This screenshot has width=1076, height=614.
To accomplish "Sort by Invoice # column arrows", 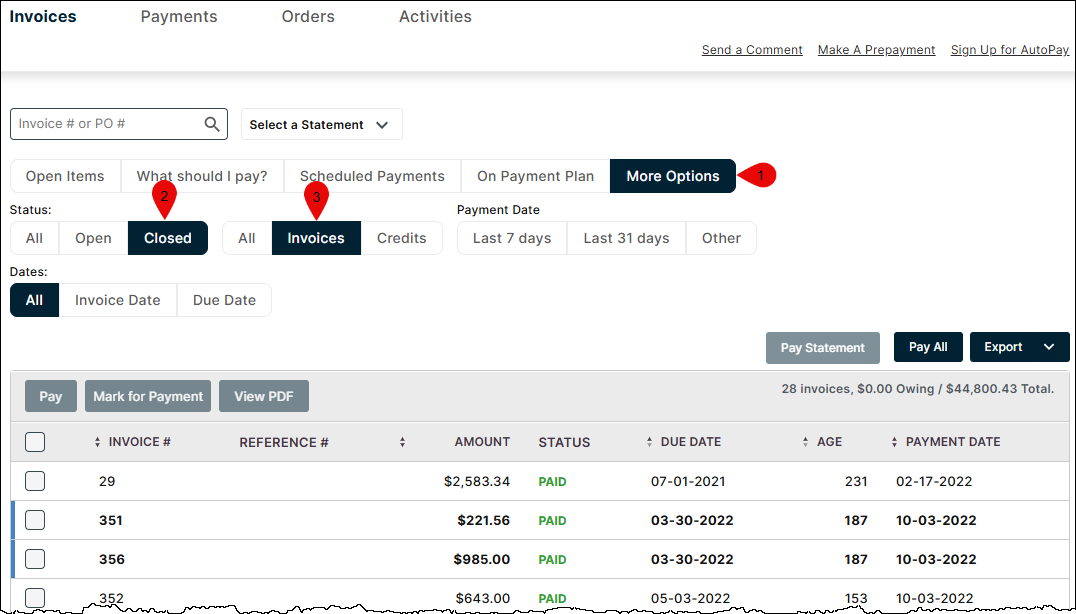I will [97, 442].
